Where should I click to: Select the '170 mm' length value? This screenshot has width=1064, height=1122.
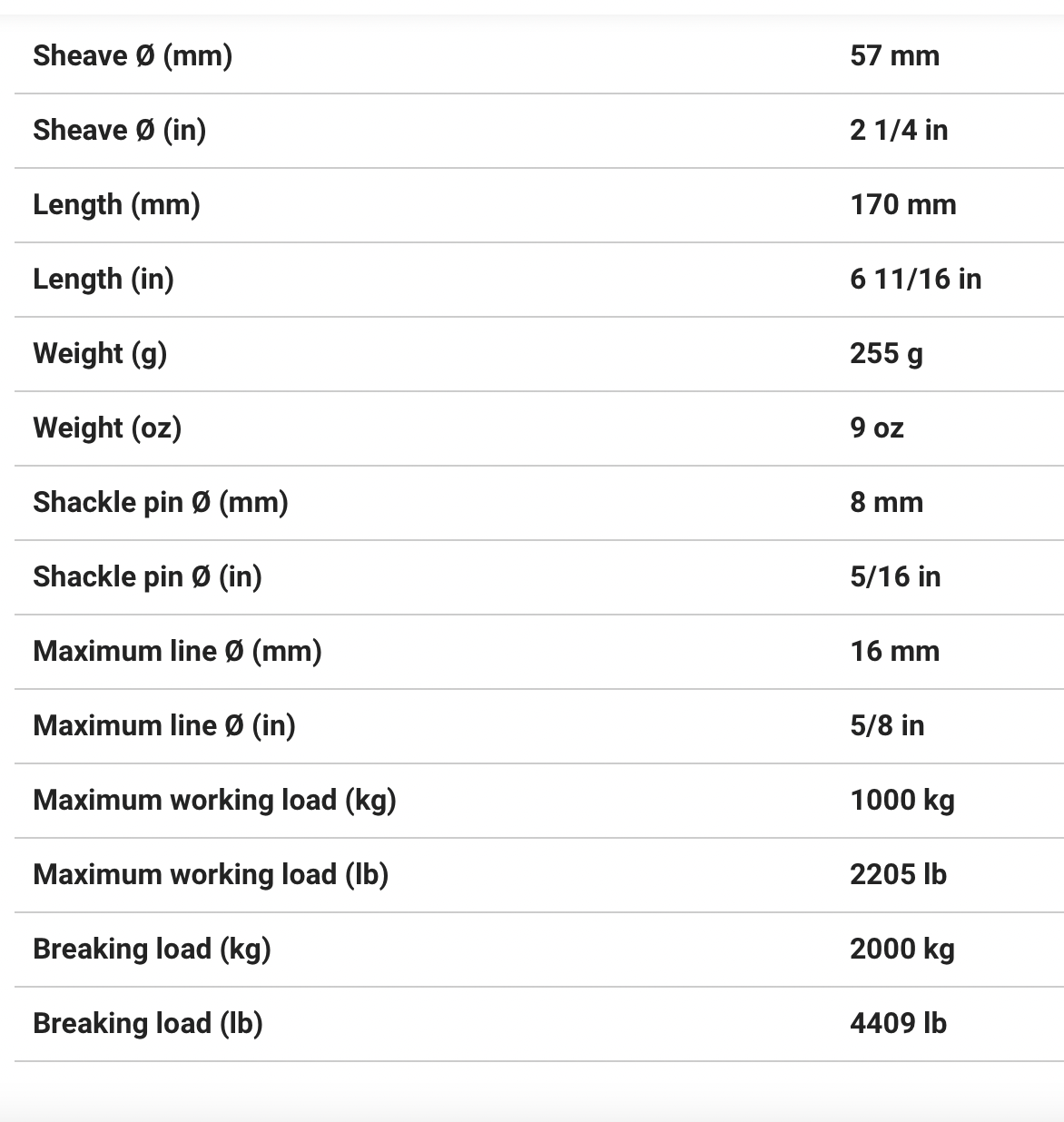click(x=902, y=205)
